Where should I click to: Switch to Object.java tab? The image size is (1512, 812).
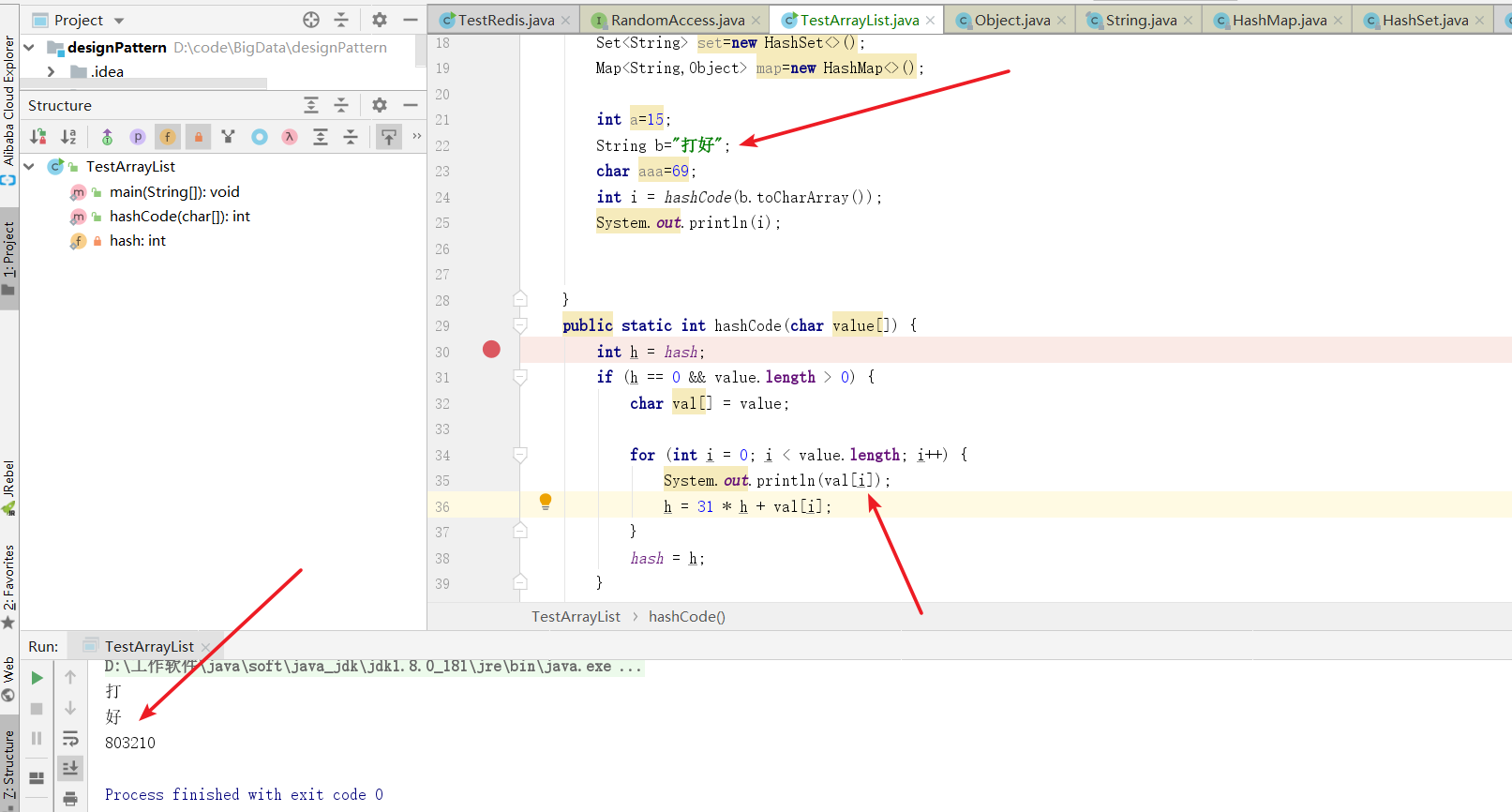(1012, 20)
